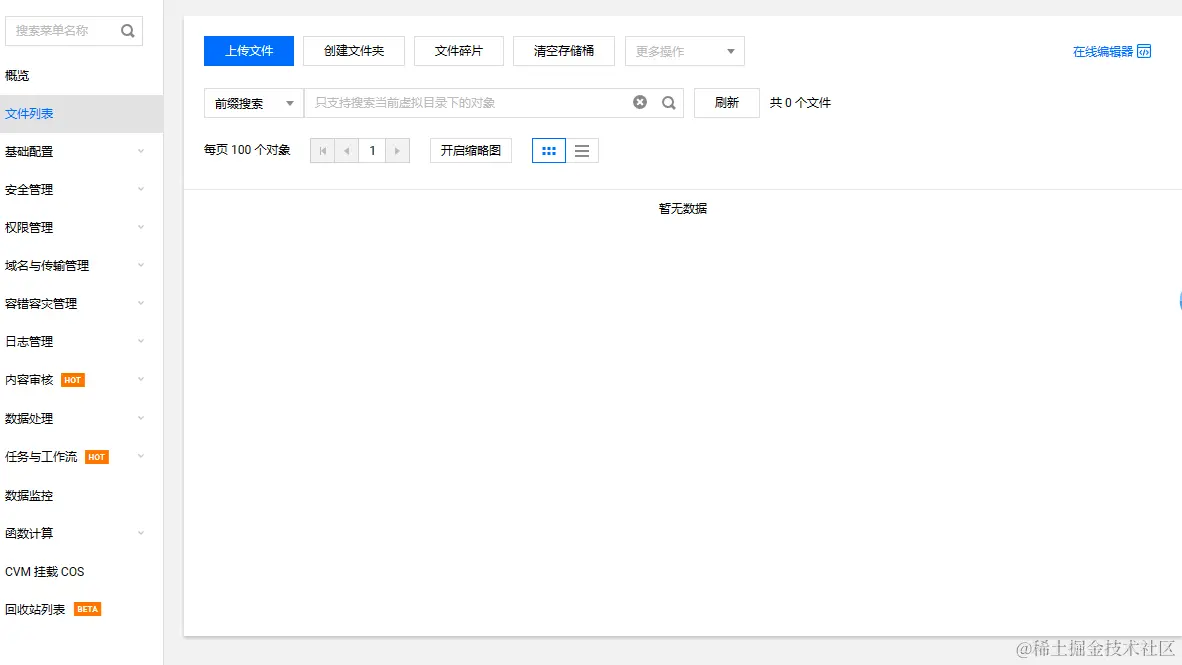
Task: Click the magnifier icon in the object search bar
Action: click(x=668, y=102)
